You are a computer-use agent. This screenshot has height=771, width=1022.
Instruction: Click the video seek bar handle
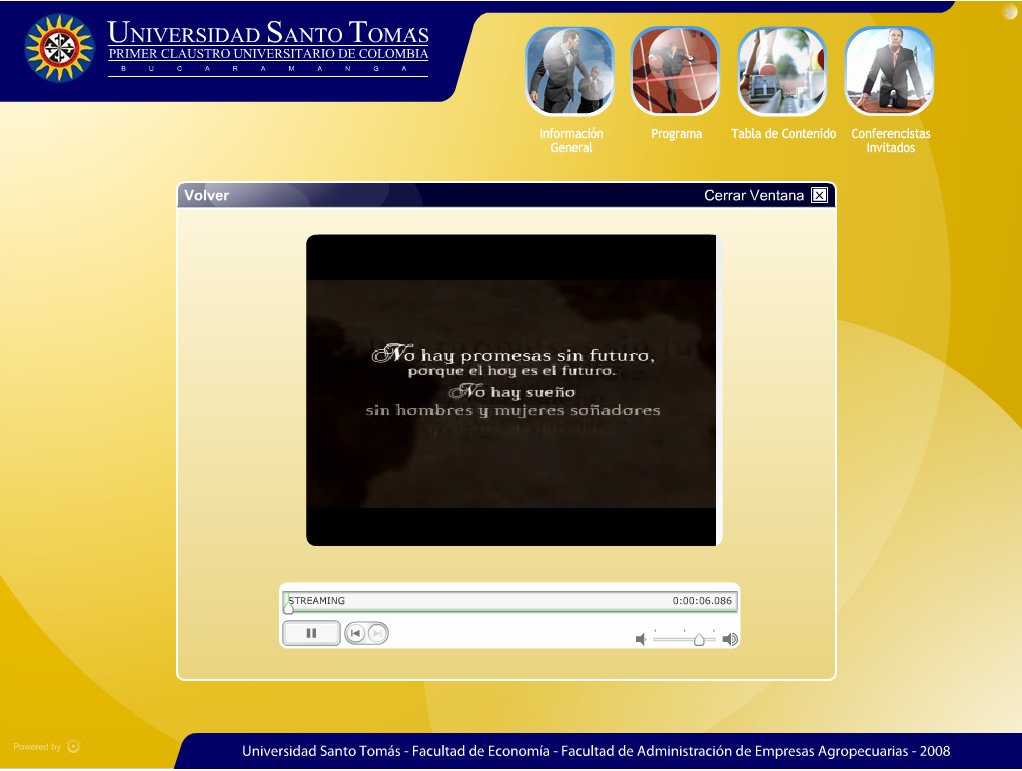point(288,607)
